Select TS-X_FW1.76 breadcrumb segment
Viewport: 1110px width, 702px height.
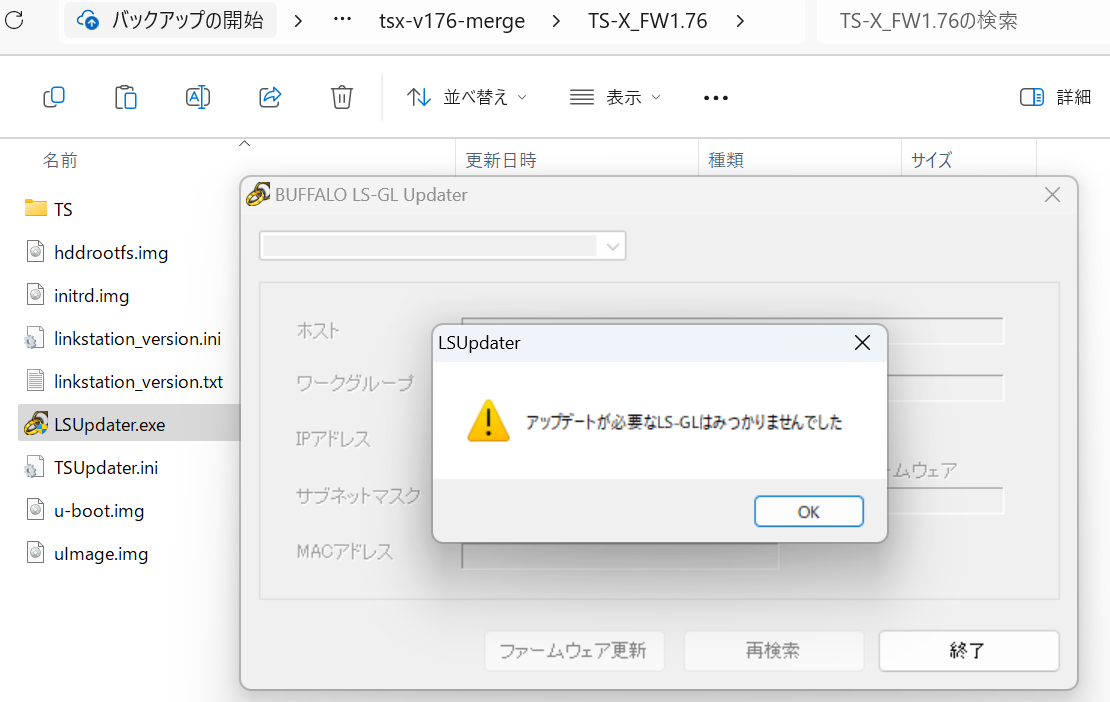tap(647, 21)
